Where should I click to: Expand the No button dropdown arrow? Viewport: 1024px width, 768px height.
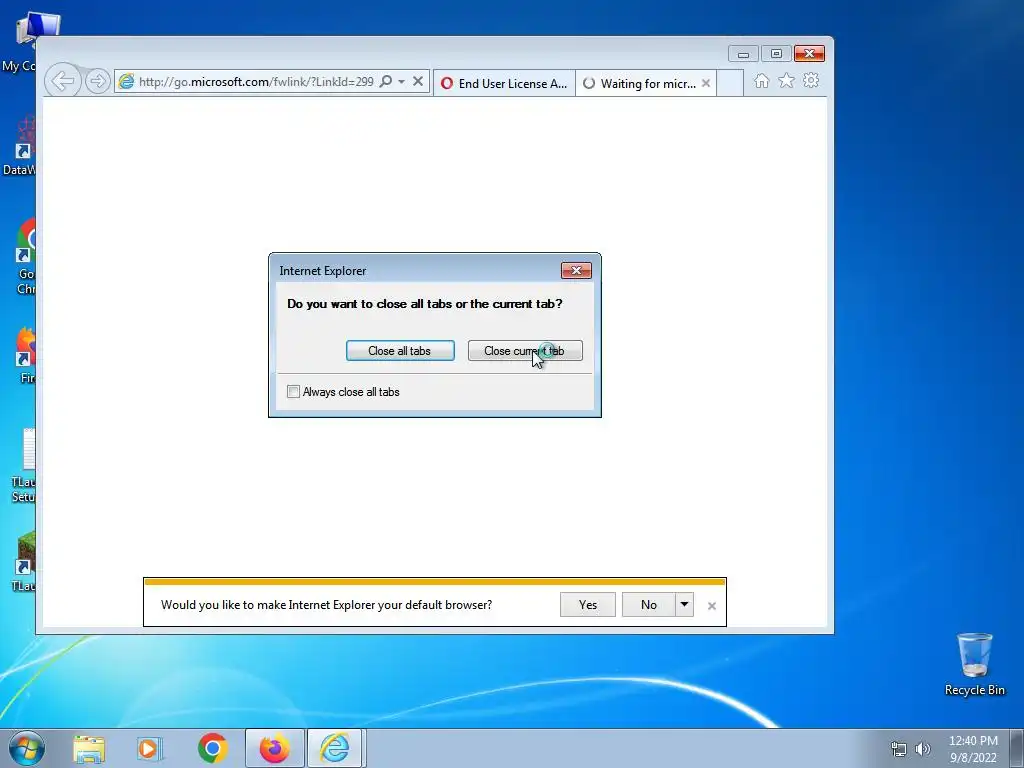684,605
